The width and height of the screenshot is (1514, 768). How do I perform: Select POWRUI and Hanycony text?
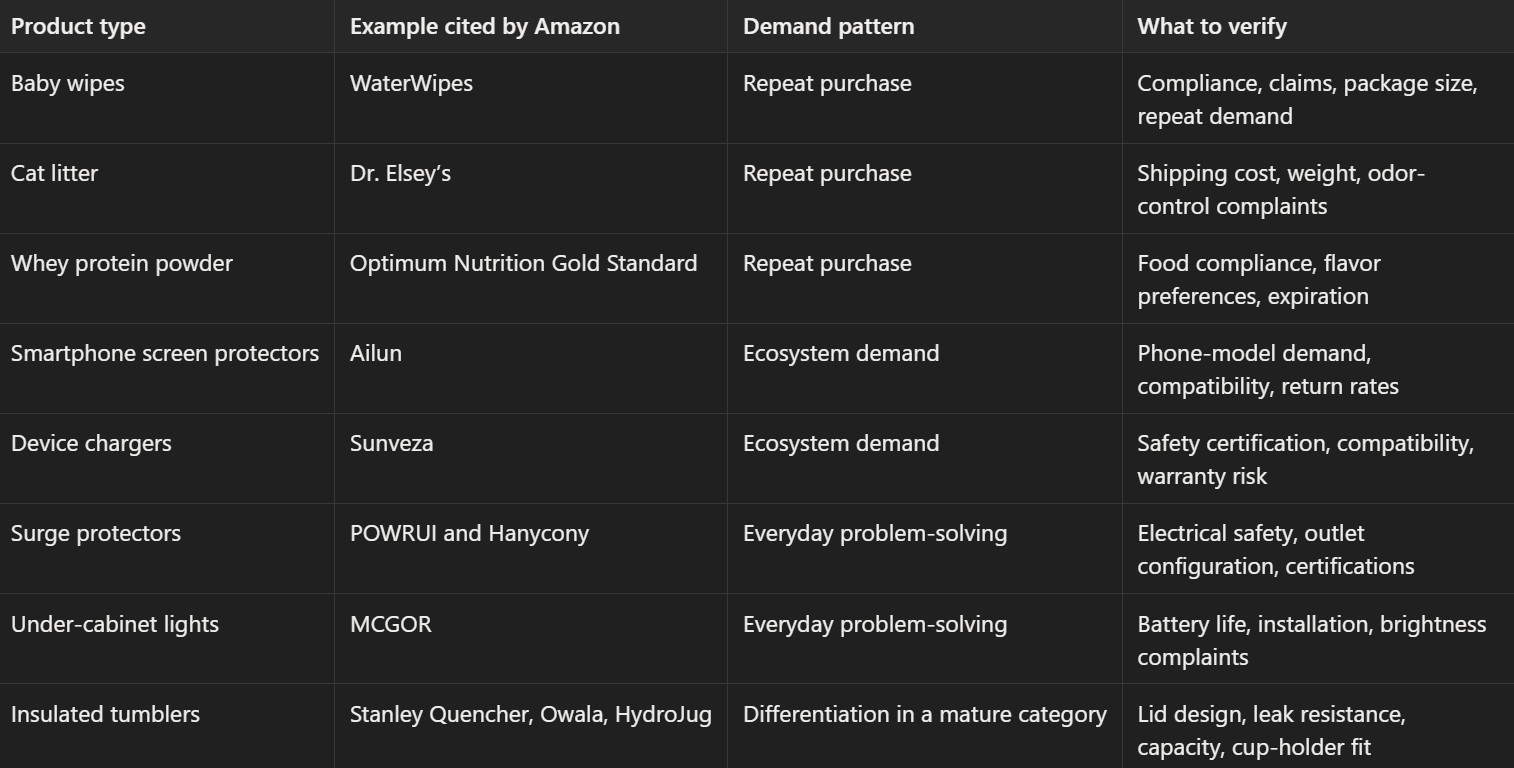click(x=469, y=533)
